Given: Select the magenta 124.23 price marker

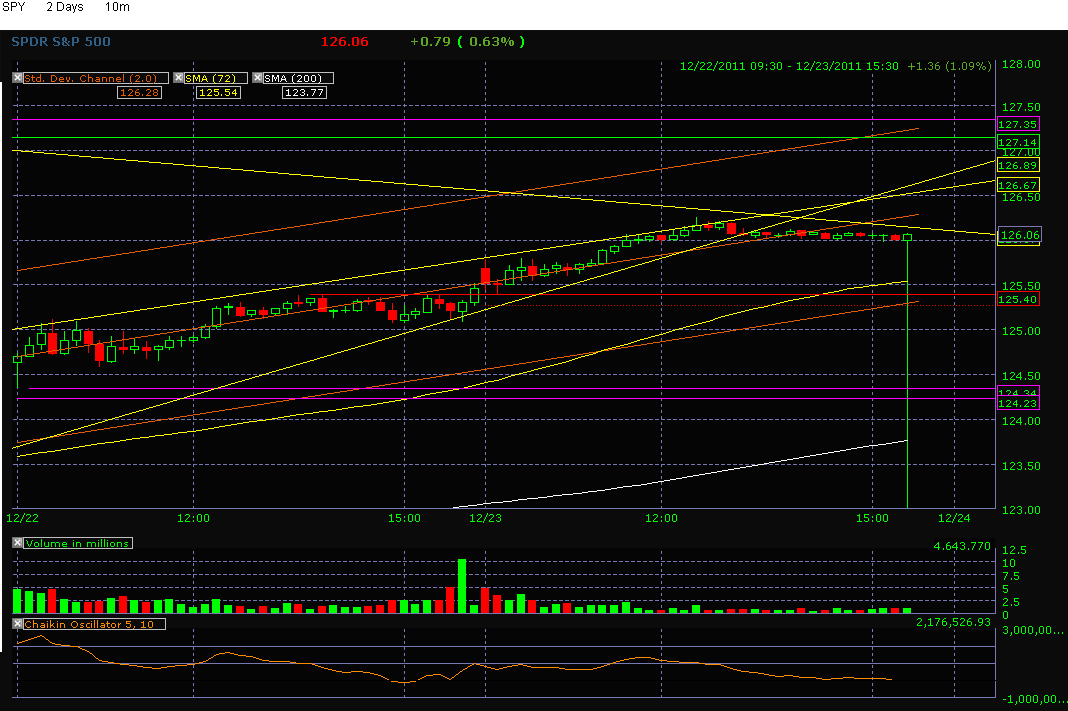Looking at the screenshot, I should (x=1018, y=404).
